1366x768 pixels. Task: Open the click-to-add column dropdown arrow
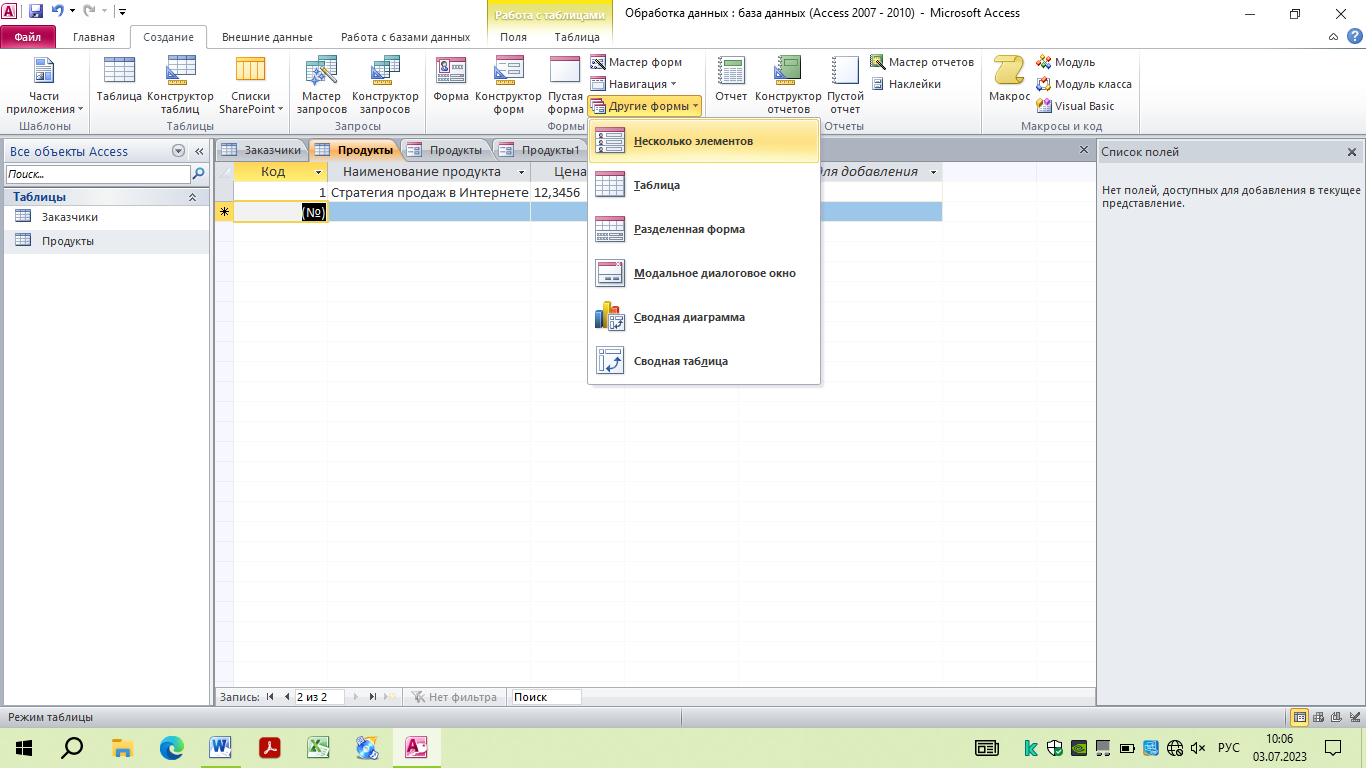(x=933, y=172)
